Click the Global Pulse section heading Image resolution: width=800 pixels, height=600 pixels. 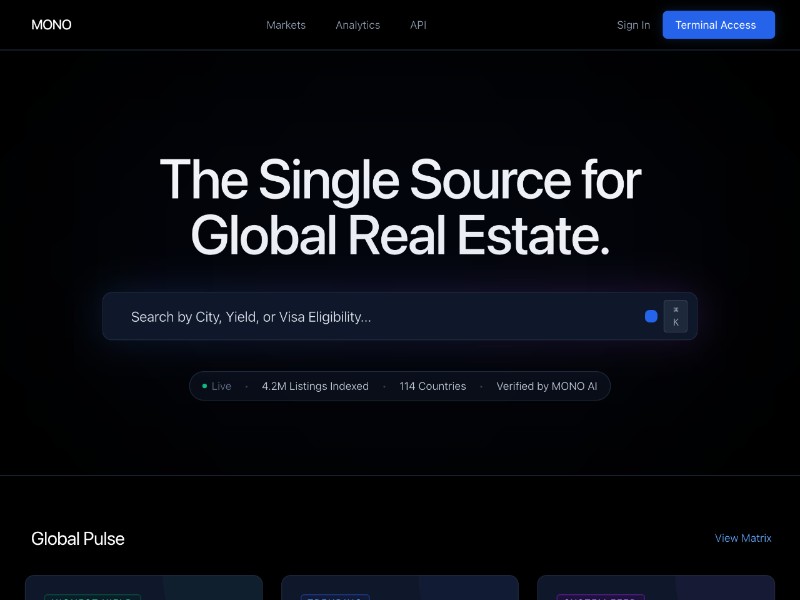(78, 539)
